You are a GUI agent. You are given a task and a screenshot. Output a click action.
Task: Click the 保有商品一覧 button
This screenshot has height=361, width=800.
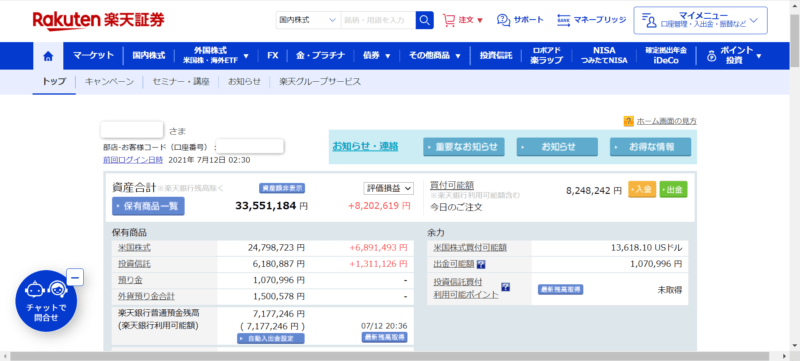pyautogui.click(x=148, y=206)
